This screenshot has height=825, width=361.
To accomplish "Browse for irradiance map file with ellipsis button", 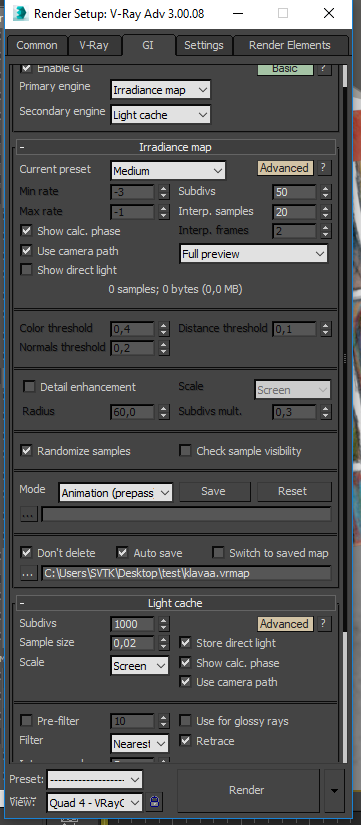I will click(28, 515).
